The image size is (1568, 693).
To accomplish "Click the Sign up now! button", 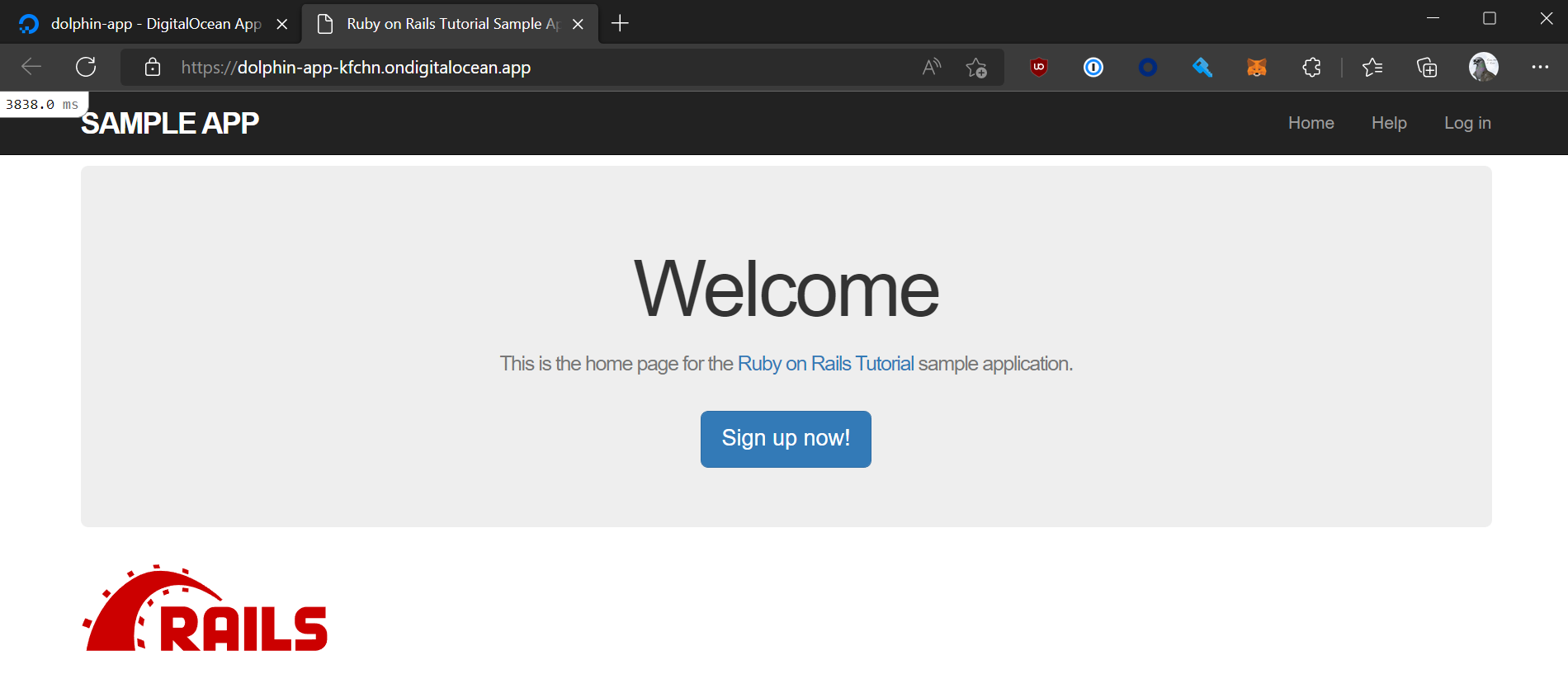I will click(786, 439).
